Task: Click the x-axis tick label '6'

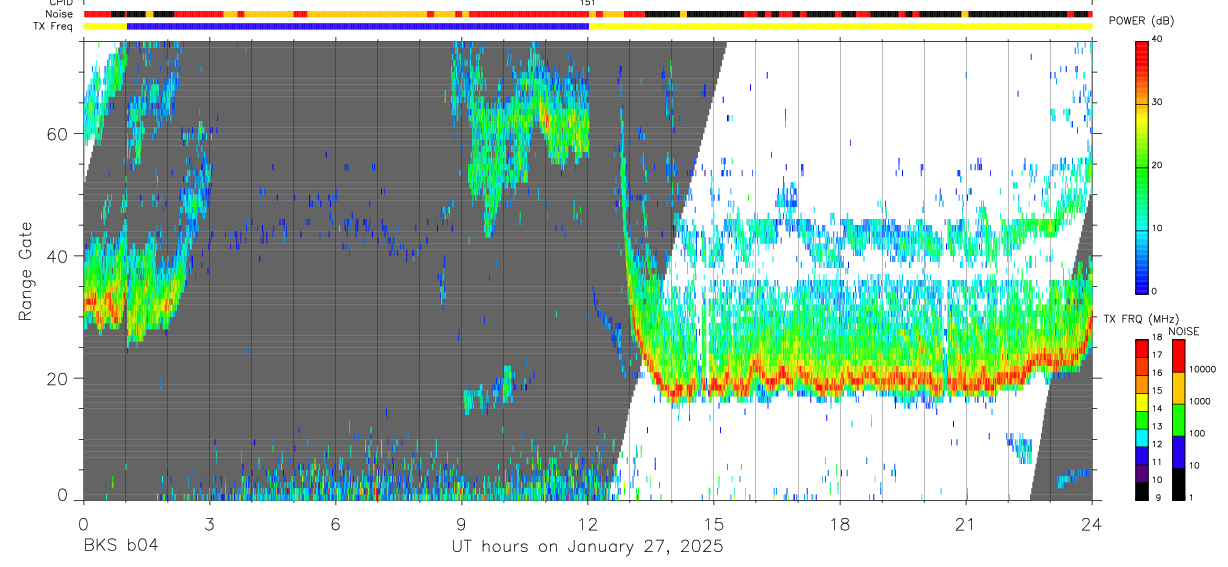Action: (x=335, y=525)
